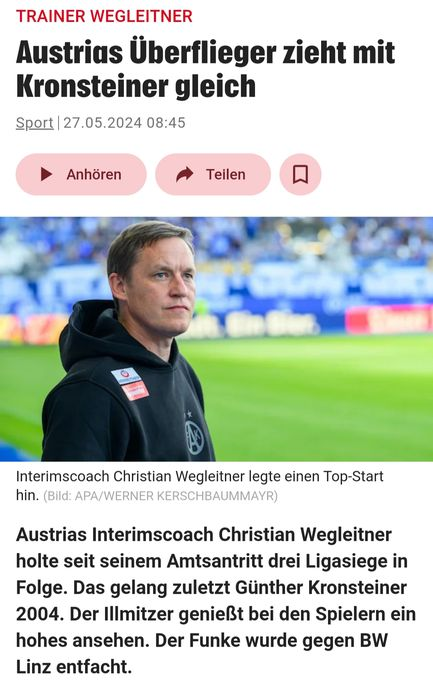Click the bold lead paragraph text
Image resolution: width=433 pixels, height=682 pixels.
click(x=216, y=601)
